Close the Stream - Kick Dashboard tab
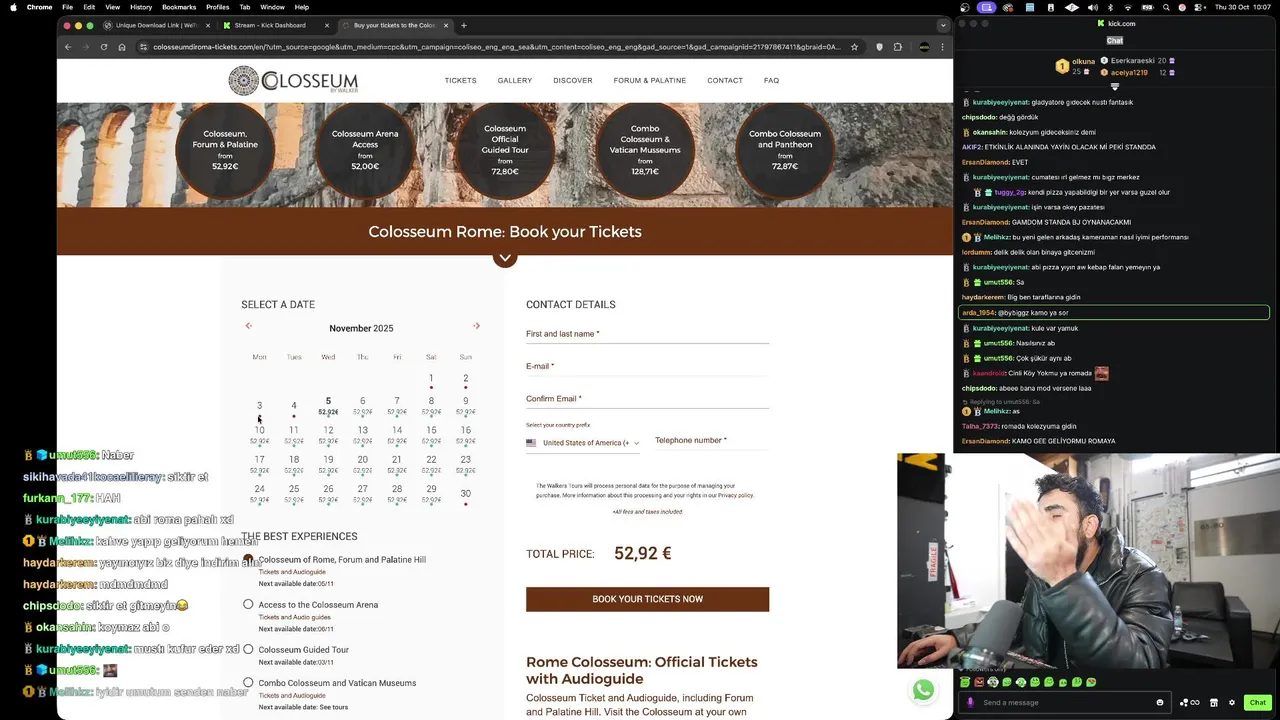Image resolution: width=1280 pixels, height=720 pixels. (x=327, y=25)
